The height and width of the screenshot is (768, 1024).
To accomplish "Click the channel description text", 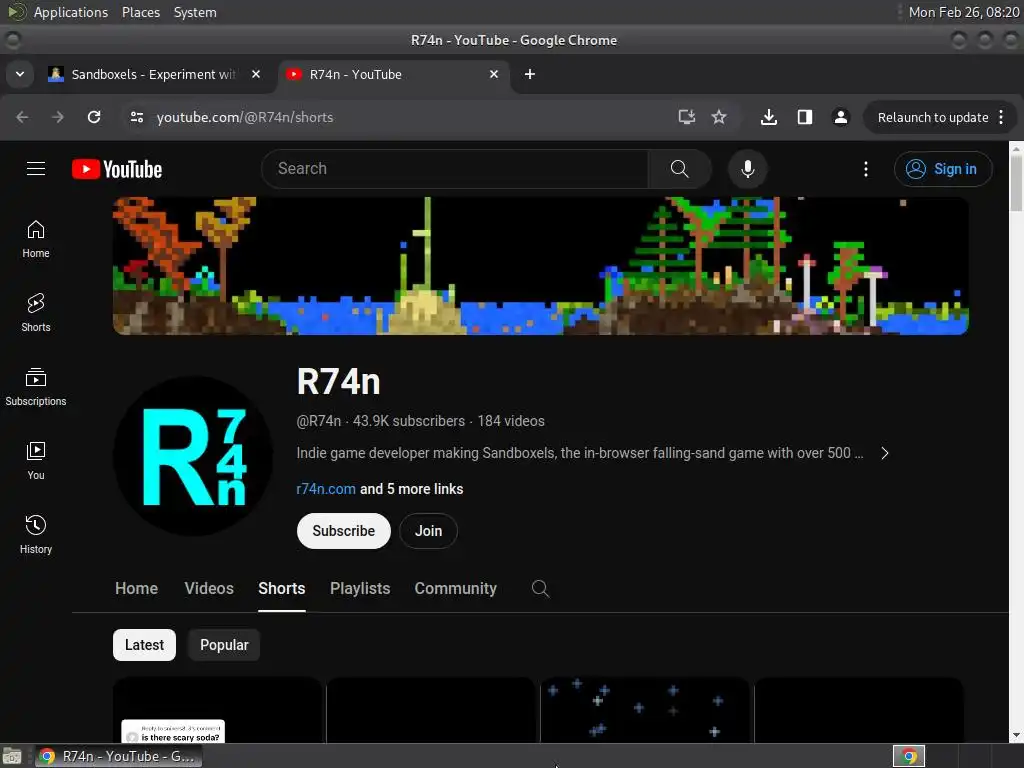I will click(580, 453).
